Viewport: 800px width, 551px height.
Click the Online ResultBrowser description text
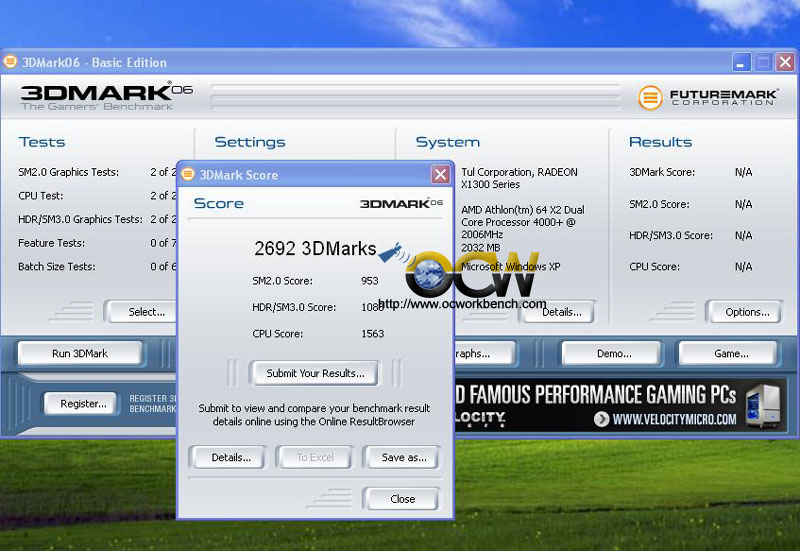(314, 415)
